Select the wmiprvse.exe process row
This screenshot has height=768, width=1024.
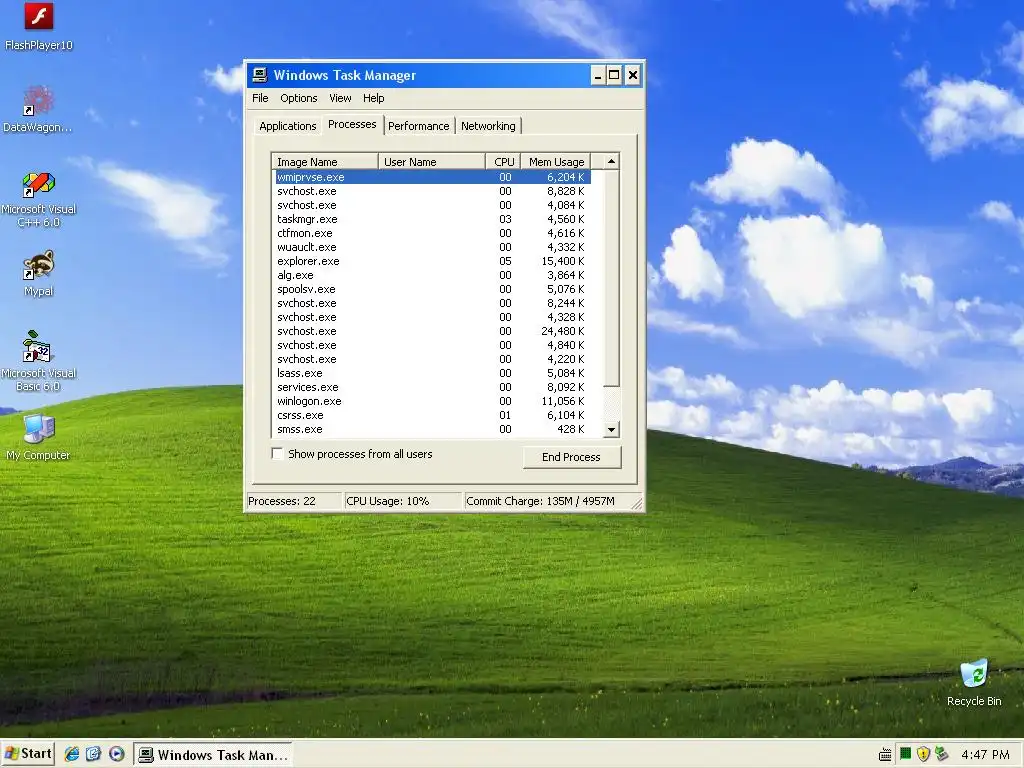click(x=432, y=177)
